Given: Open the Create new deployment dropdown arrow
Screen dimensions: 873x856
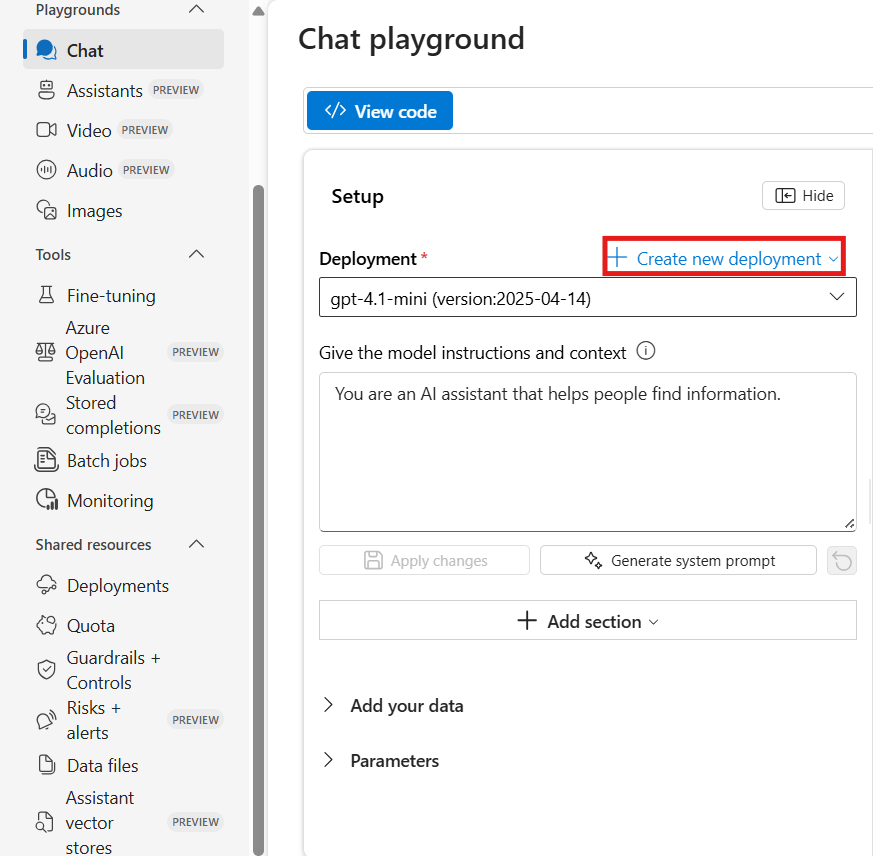Looking at the screenshot, I should [833, 259].
